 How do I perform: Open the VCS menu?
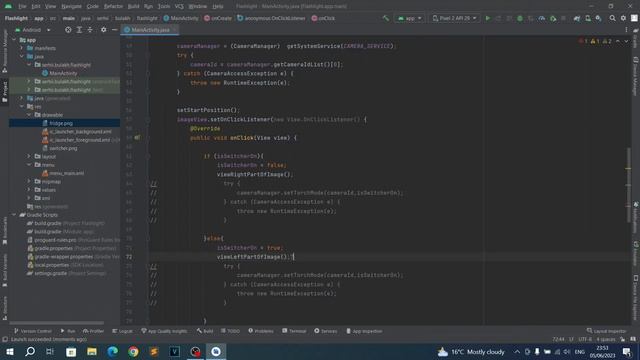pos(179,7)
